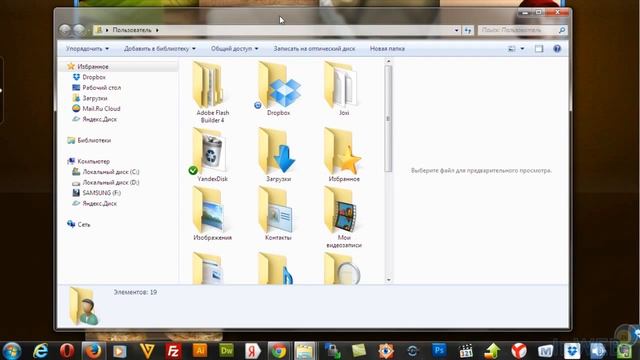The image size is (640, 360).
Task: Create a folder with Новая папка
Action: 387,49
